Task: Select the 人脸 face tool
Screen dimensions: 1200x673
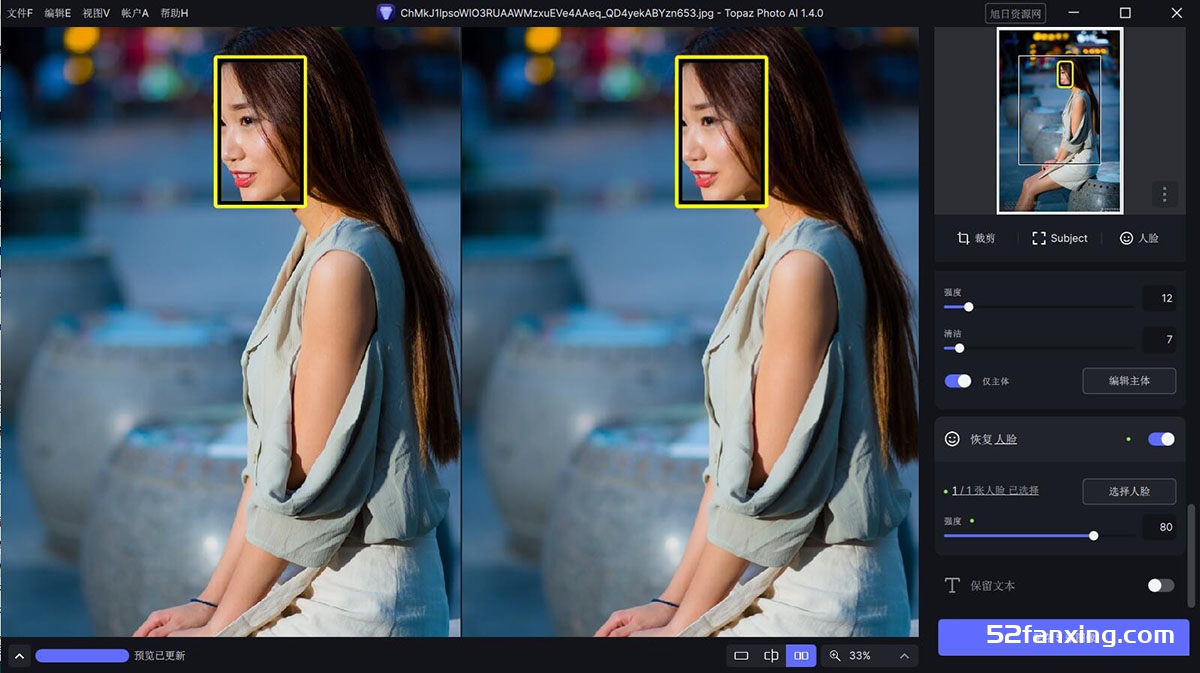Action: pos(1139,238)
